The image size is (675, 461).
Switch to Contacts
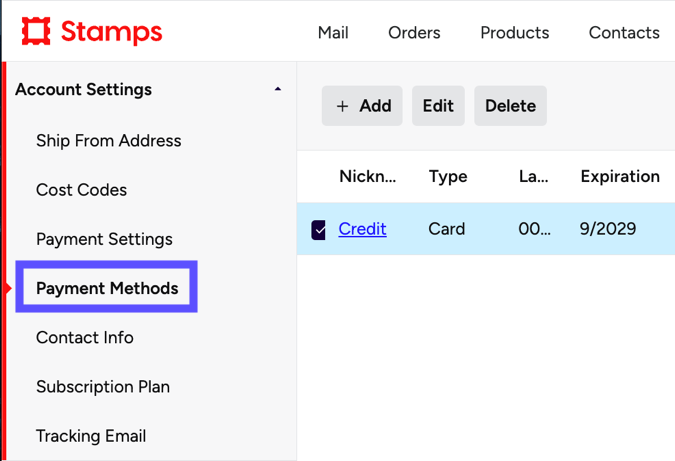[x=624, y=33]
